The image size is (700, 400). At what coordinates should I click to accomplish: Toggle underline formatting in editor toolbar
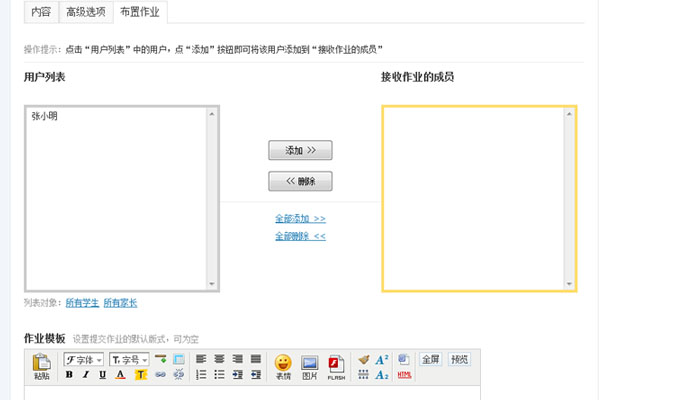[x=102, y=375]
